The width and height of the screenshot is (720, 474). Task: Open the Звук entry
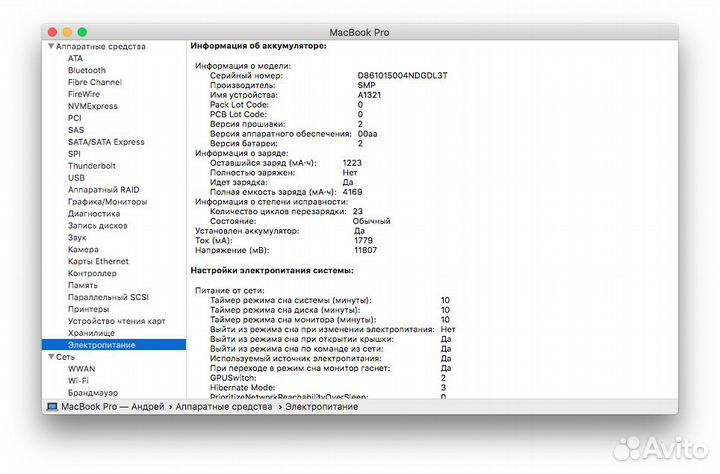tap(77, 237)
